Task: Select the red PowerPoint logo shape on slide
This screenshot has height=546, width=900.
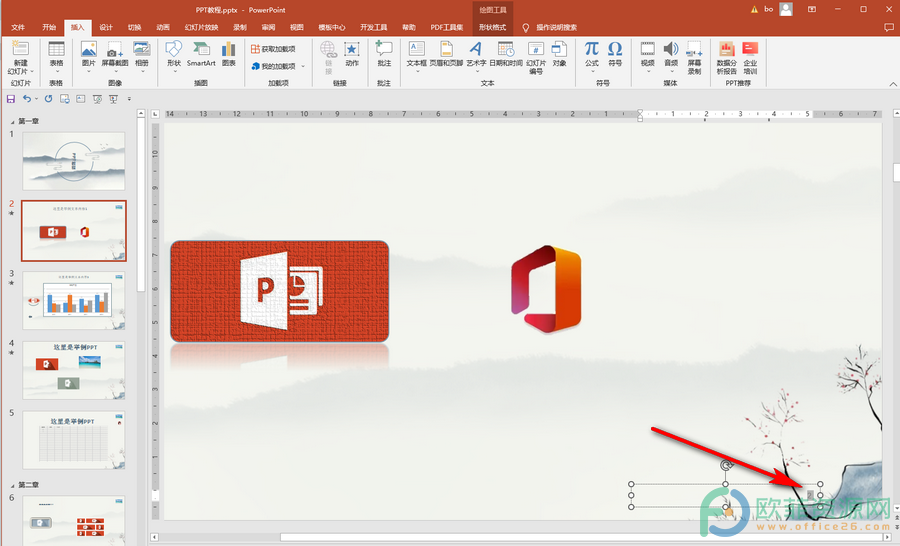Action: coord(280,291)
